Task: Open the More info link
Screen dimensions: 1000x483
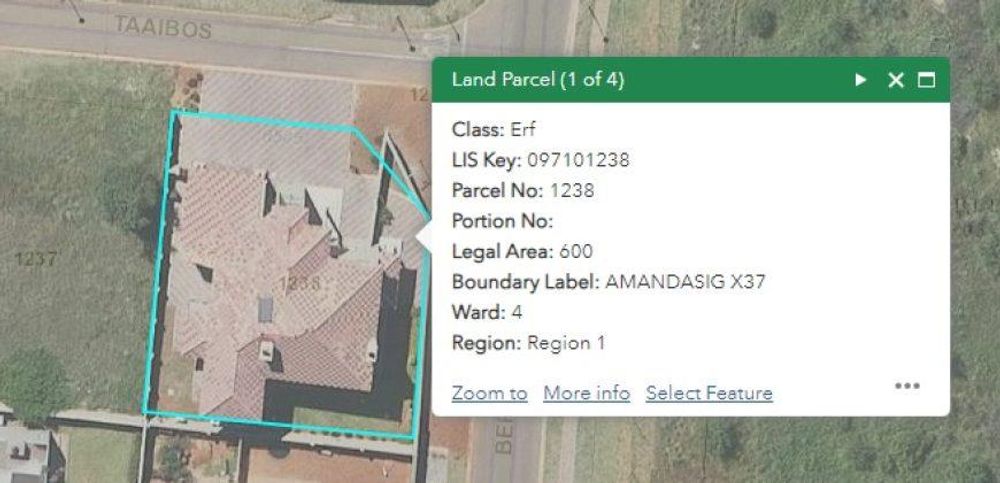Action: pos(586,393)
